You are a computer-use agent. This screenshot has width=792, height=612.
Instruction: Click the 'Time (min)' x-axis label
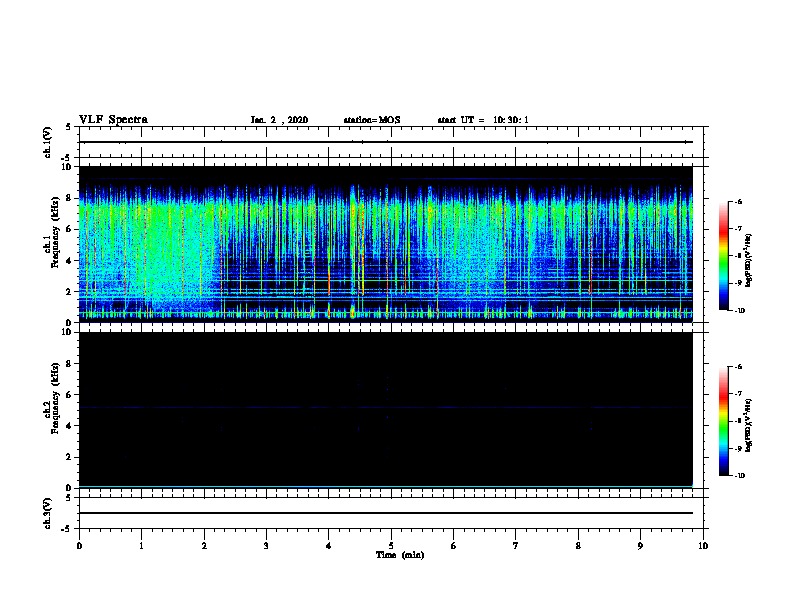(x=400, y=555)
